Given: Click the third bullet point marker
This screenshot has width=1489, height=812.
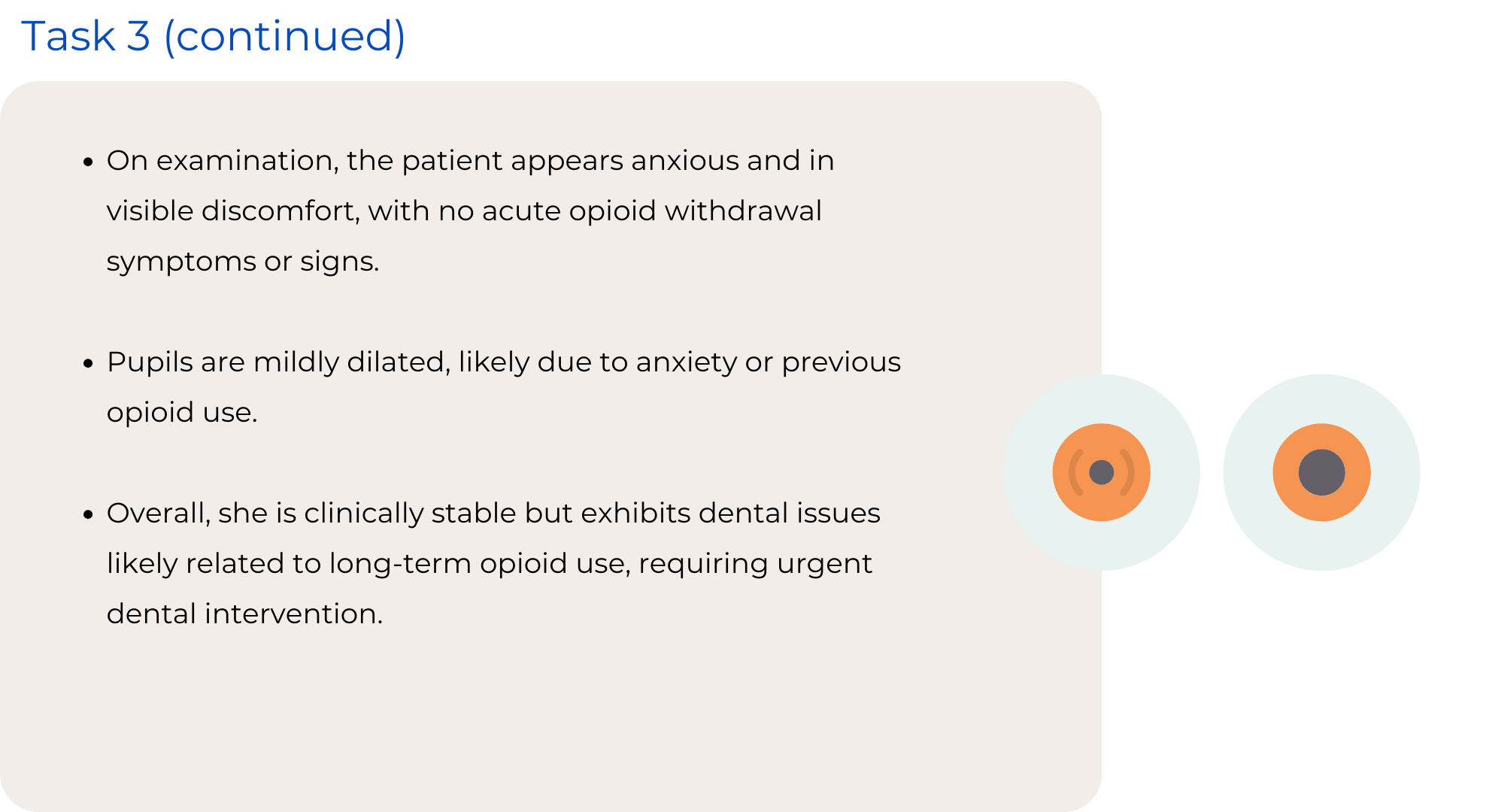Looking at the screenshot, I should point(89,514).
